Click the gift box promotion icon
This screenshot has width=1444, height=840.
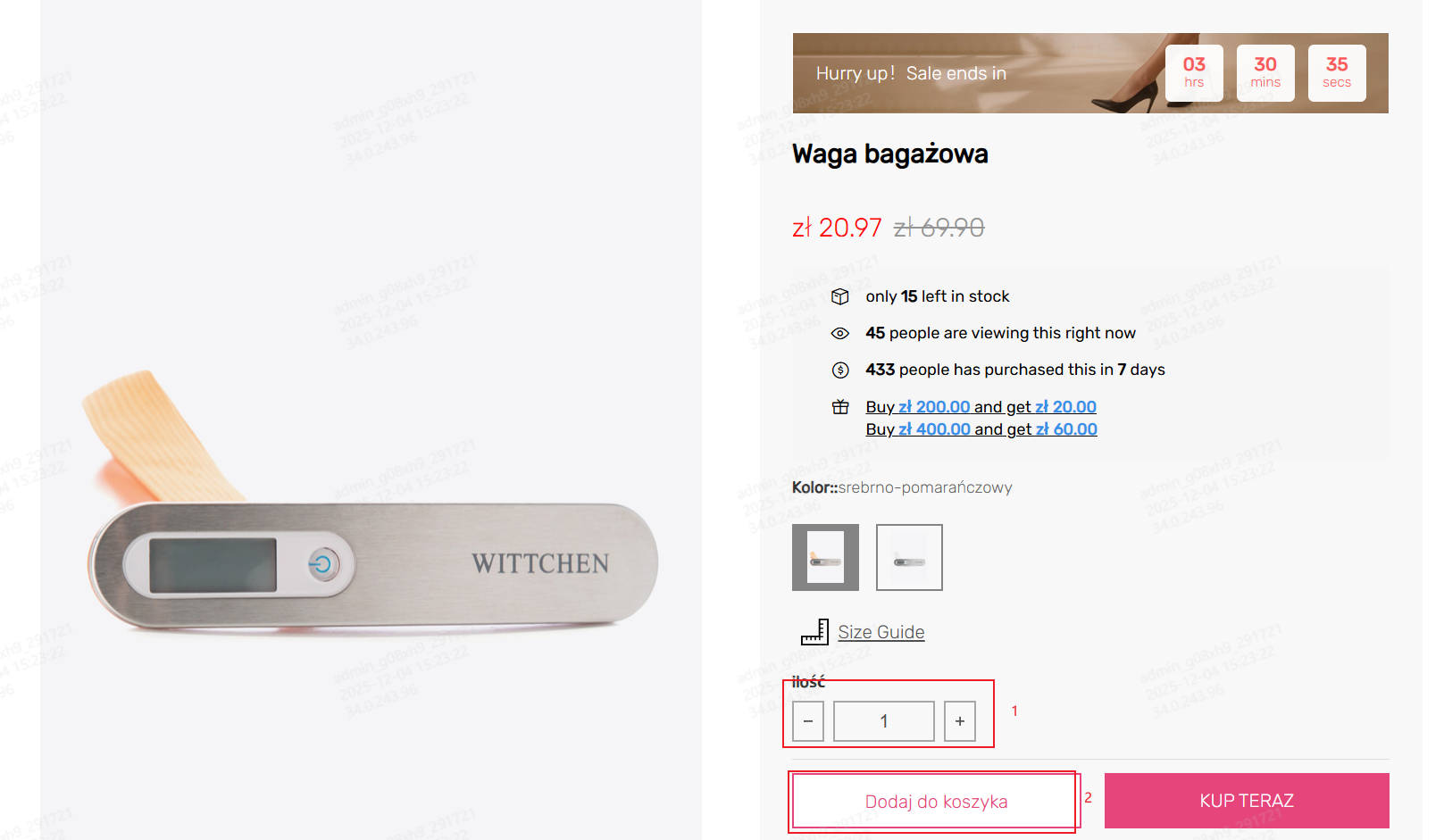(840, 407)
